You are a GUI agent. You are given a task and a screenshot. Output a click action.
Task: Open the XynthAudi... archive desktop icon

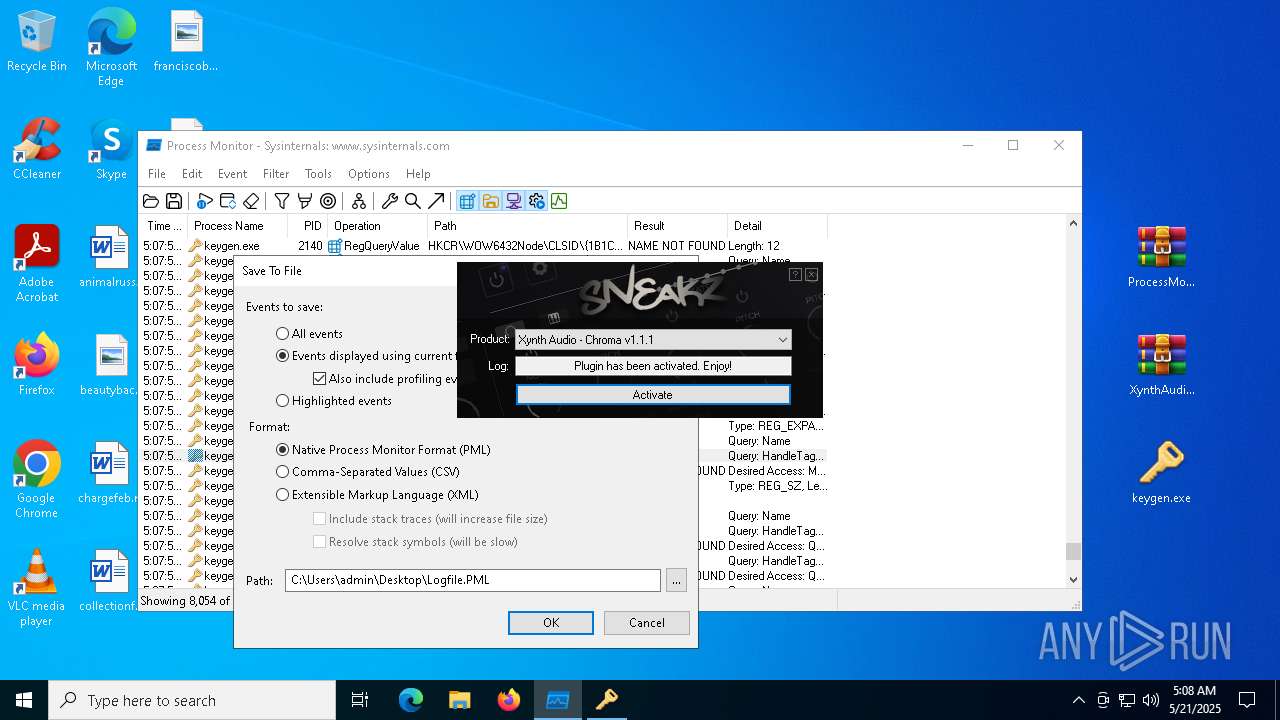pyautogui.click(x=1161, y=364)
